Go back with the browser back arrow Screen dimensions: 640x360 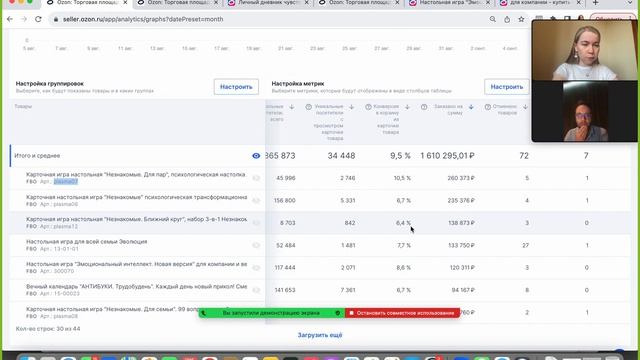point(10,19)
